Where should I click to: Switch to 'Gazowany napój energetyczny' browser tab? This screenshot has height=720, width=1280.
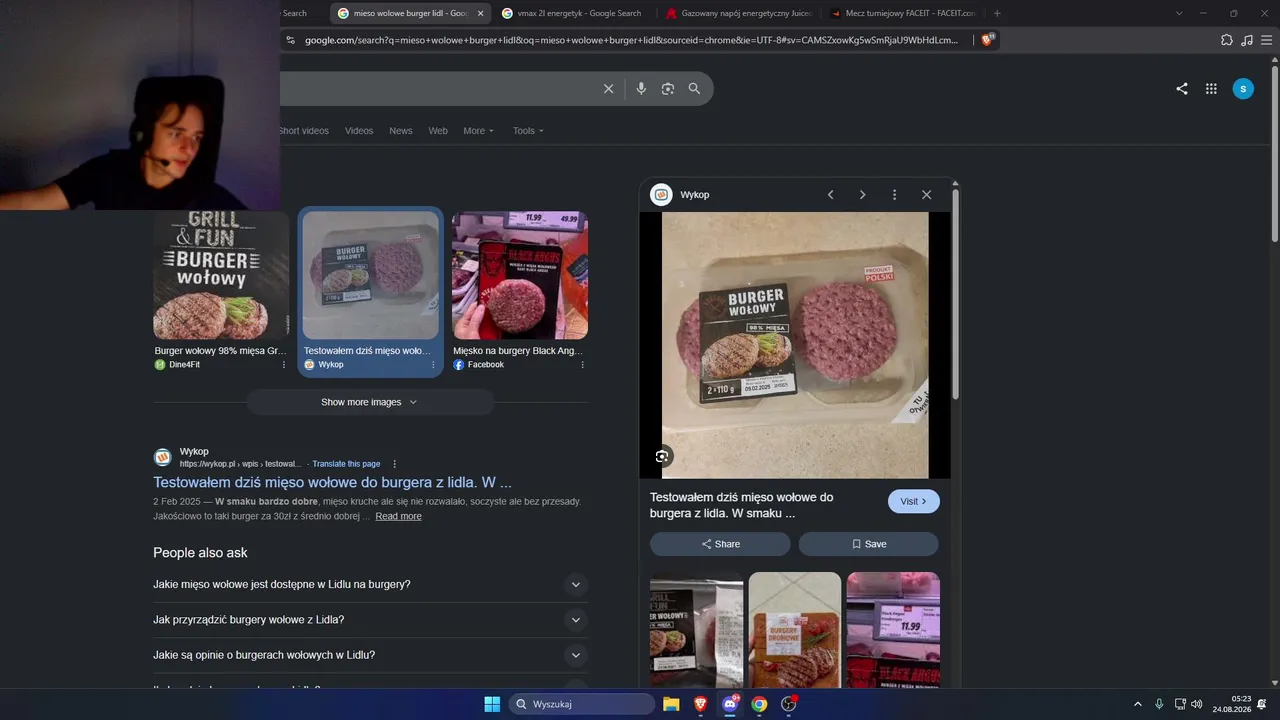click(x=738, y=13)
